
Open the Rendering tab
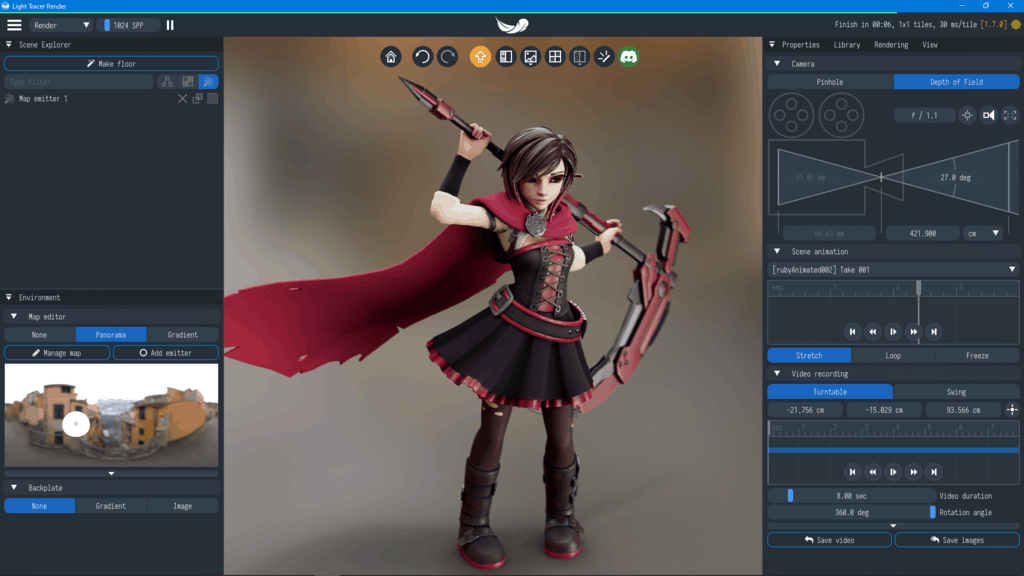891,45
